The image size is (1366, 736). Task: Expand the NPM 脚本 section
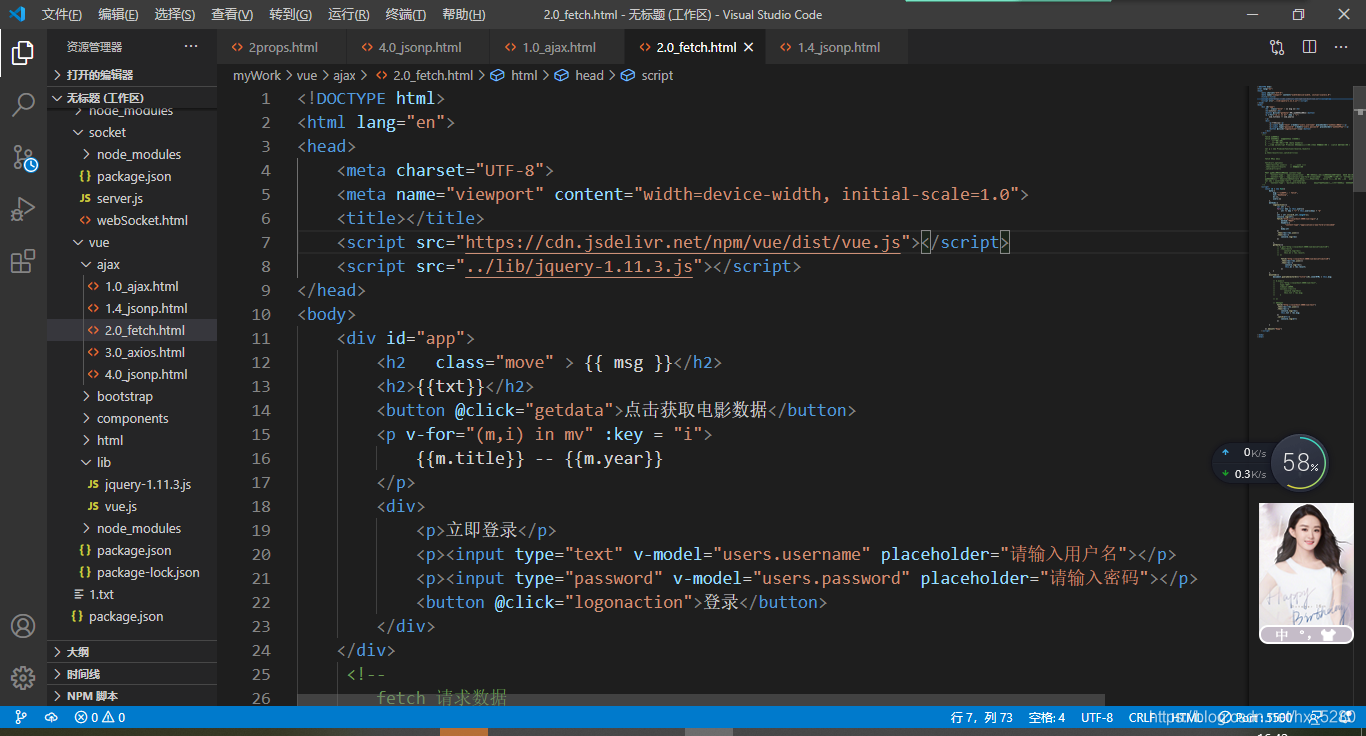[x=132, y=695]
